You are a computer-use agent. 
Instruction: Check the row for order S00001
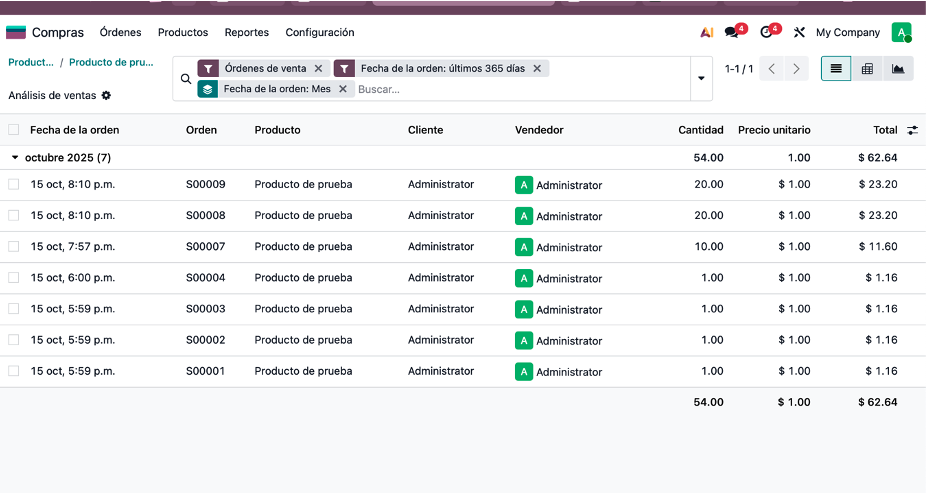pyautogui.click(x=14, y=371)
